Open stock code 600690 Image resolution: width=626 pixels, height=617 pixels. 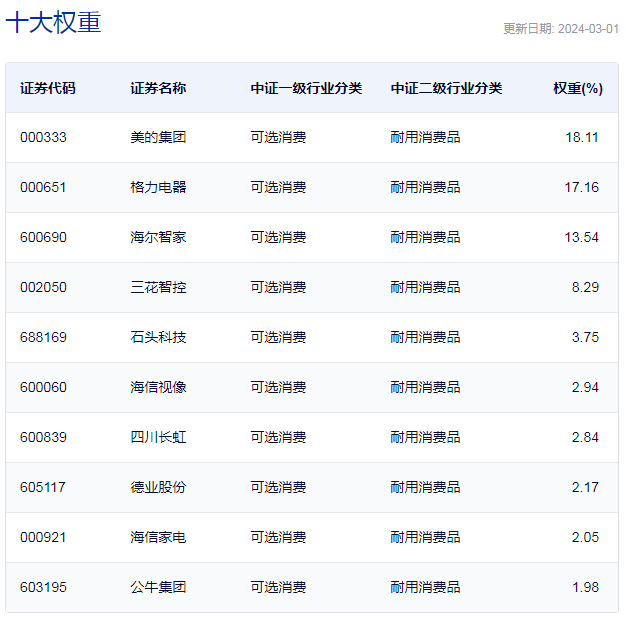(x=43, y=237)
